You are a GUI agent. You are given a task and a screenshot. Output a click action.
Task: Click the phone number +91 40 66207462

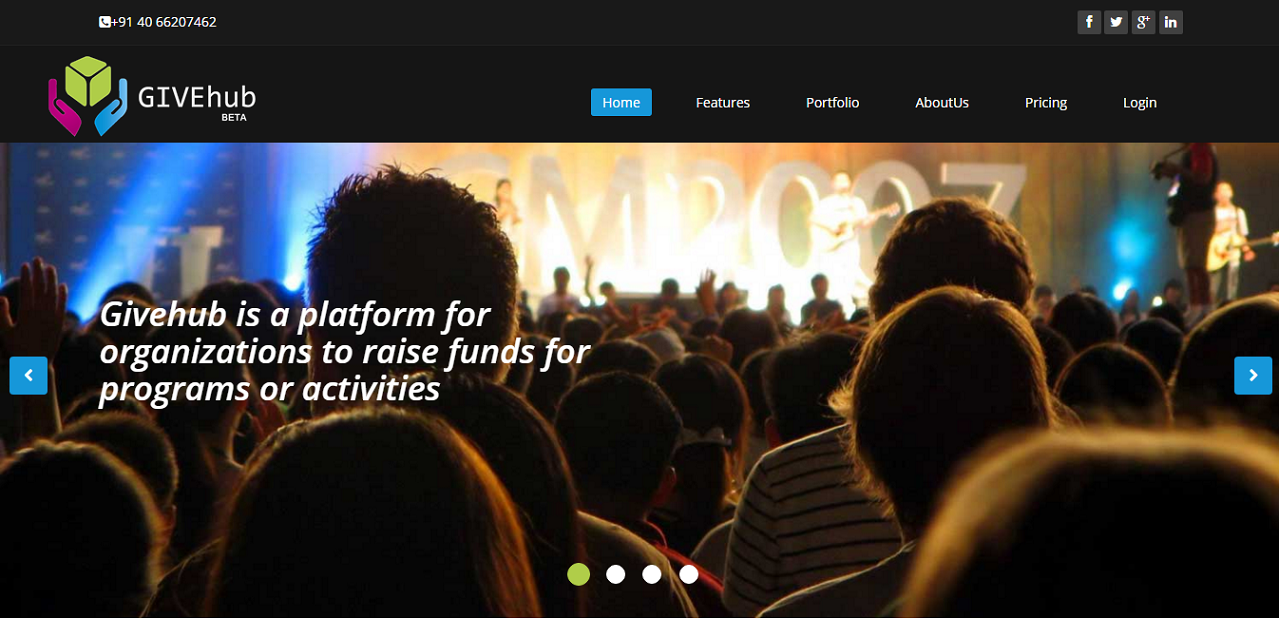(164, 22)
